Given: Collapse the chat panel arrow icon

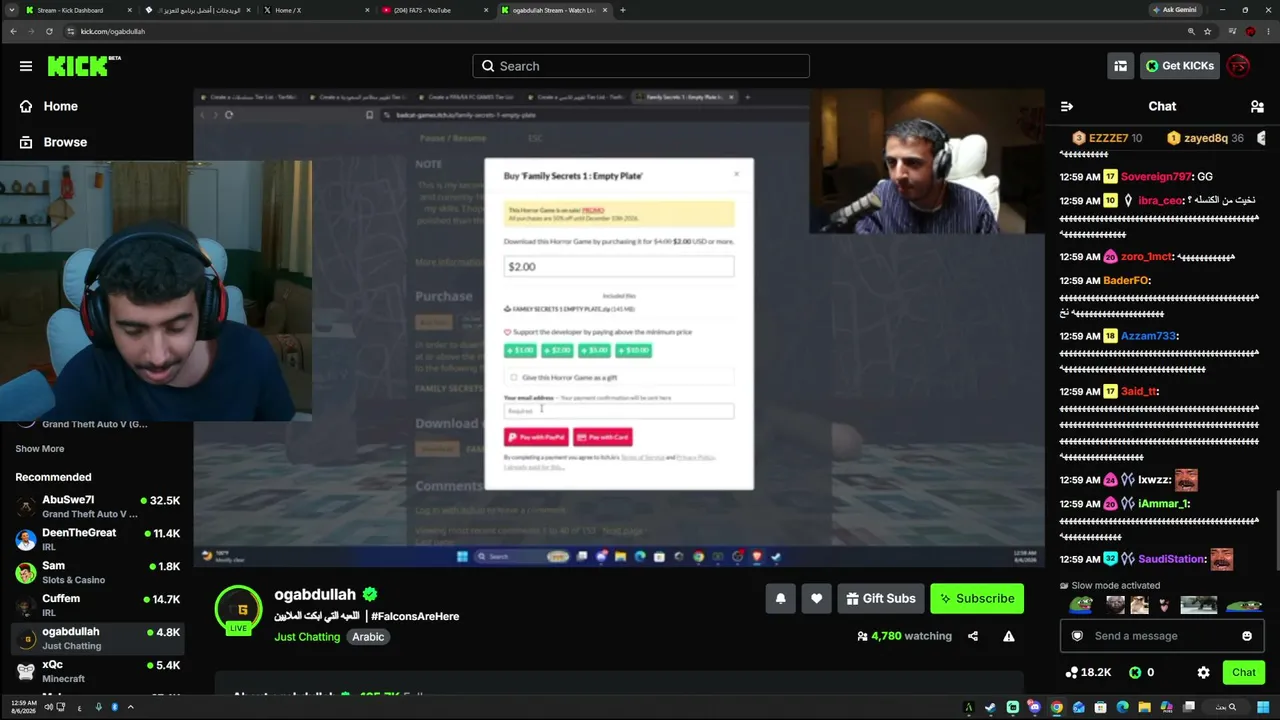Looking at the screenshot, I should click(1067, 106).
